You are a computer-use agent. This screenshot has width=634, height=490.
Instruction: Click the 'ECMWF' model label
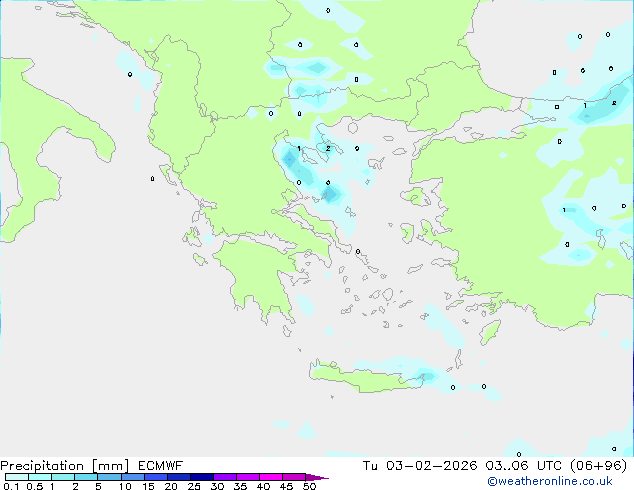[161, 466]
